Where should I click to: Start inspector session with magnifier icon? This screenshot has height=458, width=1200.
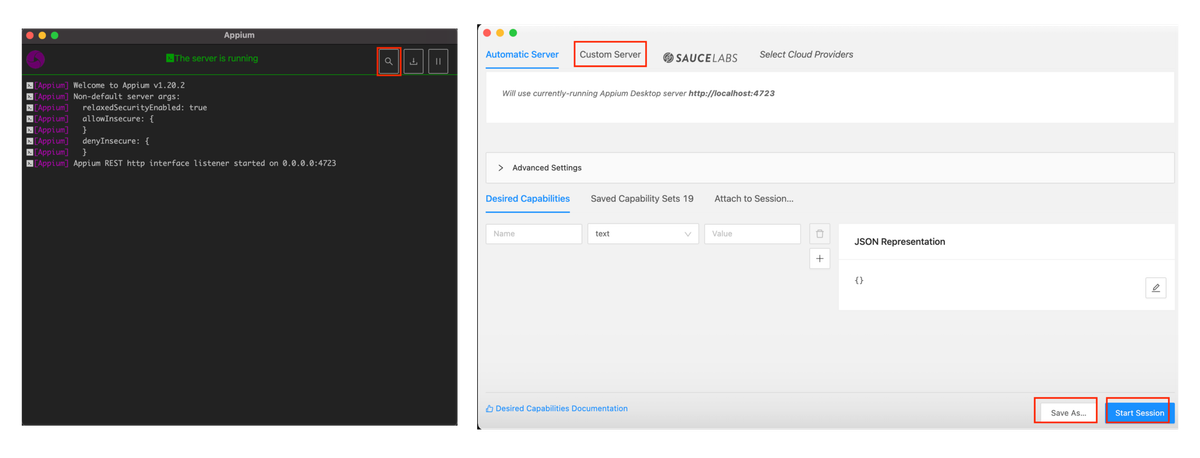coord(389,61)
